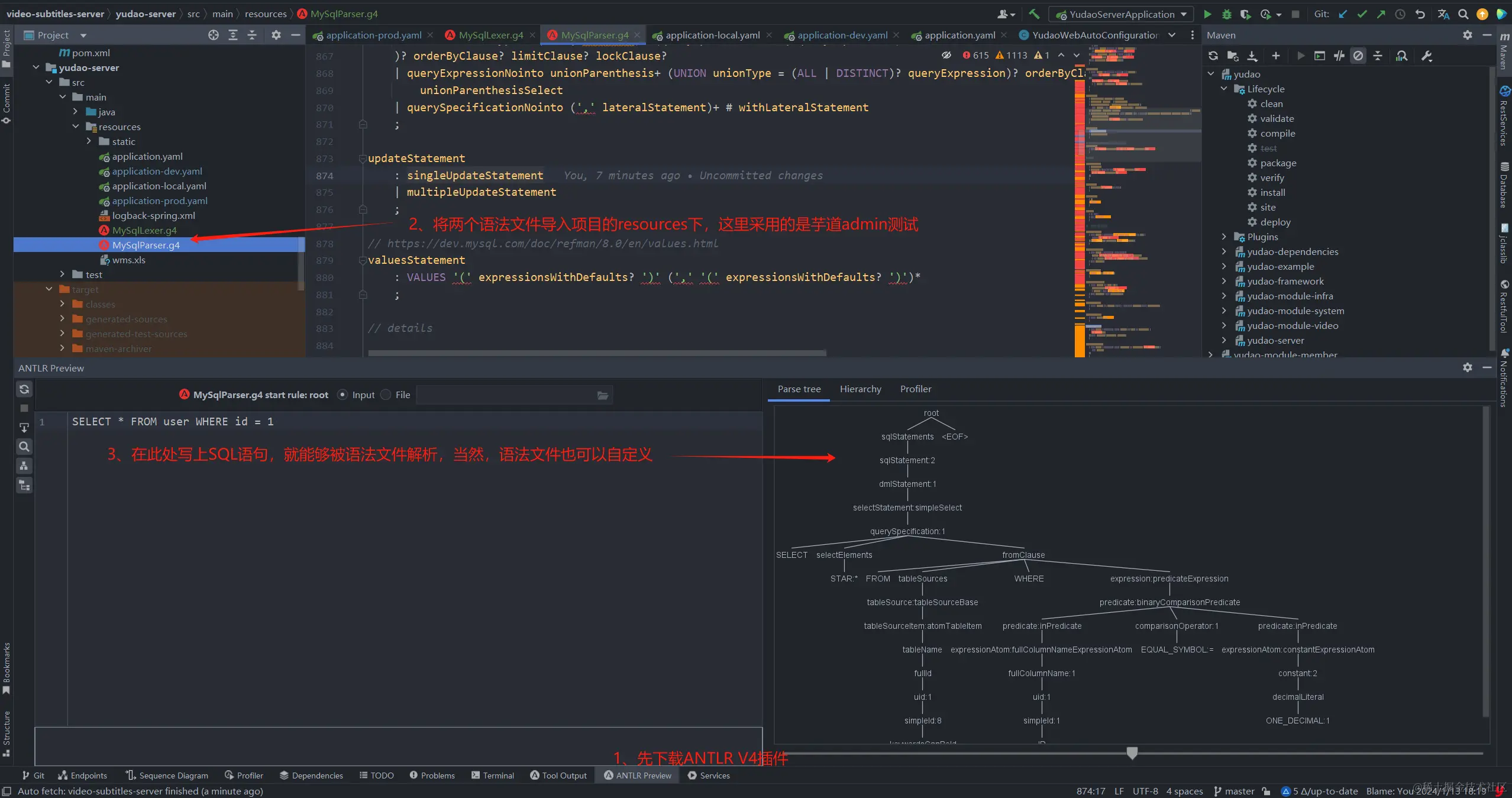Open the Terminal tool window button
Screen dimensions: 1512x798
(x=492, y=775)
